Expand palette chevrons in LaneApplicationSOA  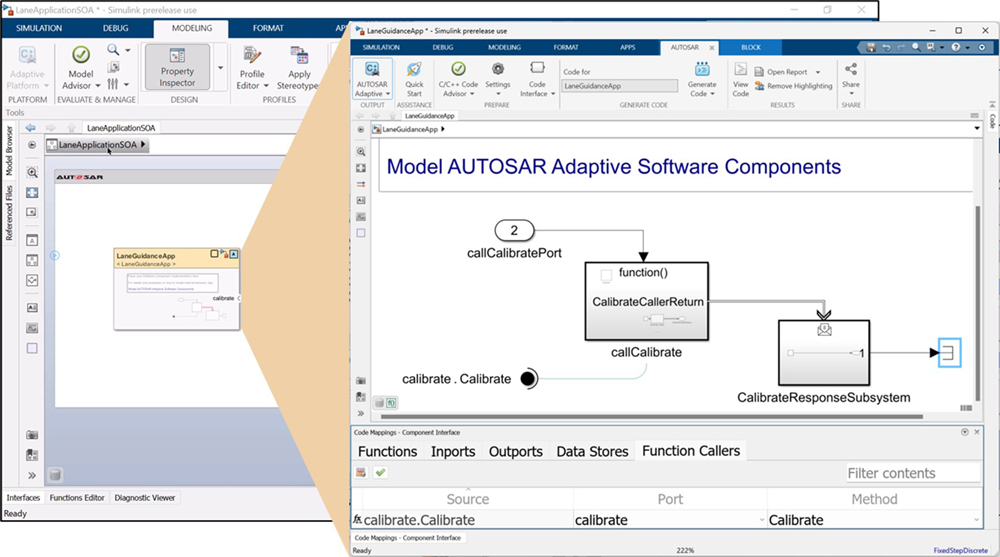tap(32, 475)
